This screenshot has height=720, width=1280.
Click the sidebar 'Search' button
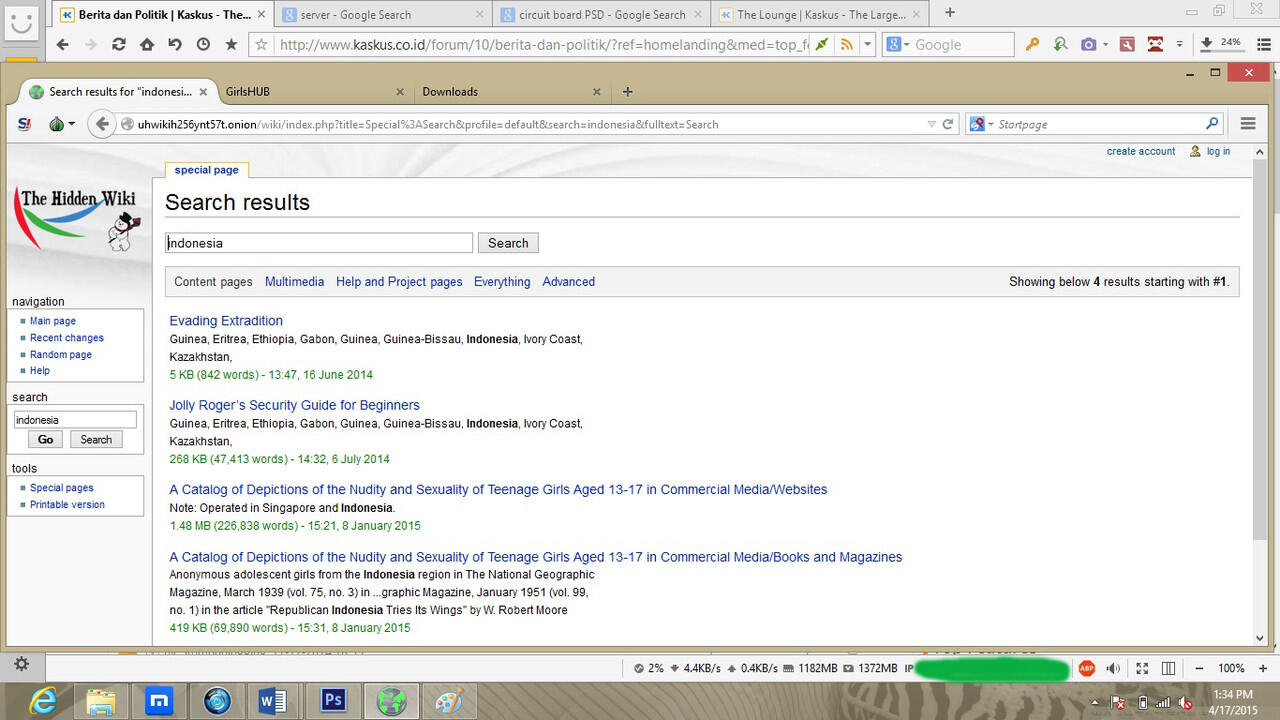tap(96, 439)
